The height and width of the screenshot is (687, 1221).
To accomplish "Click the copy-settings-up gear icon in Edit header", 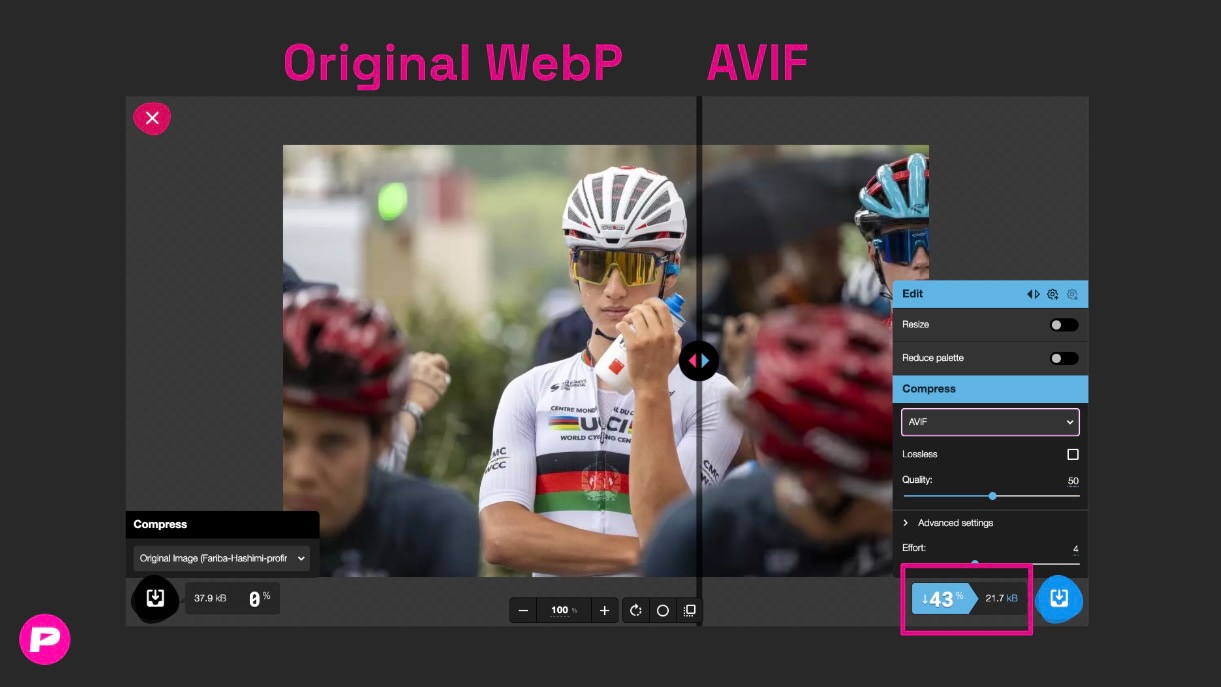I will point(1053,294).
